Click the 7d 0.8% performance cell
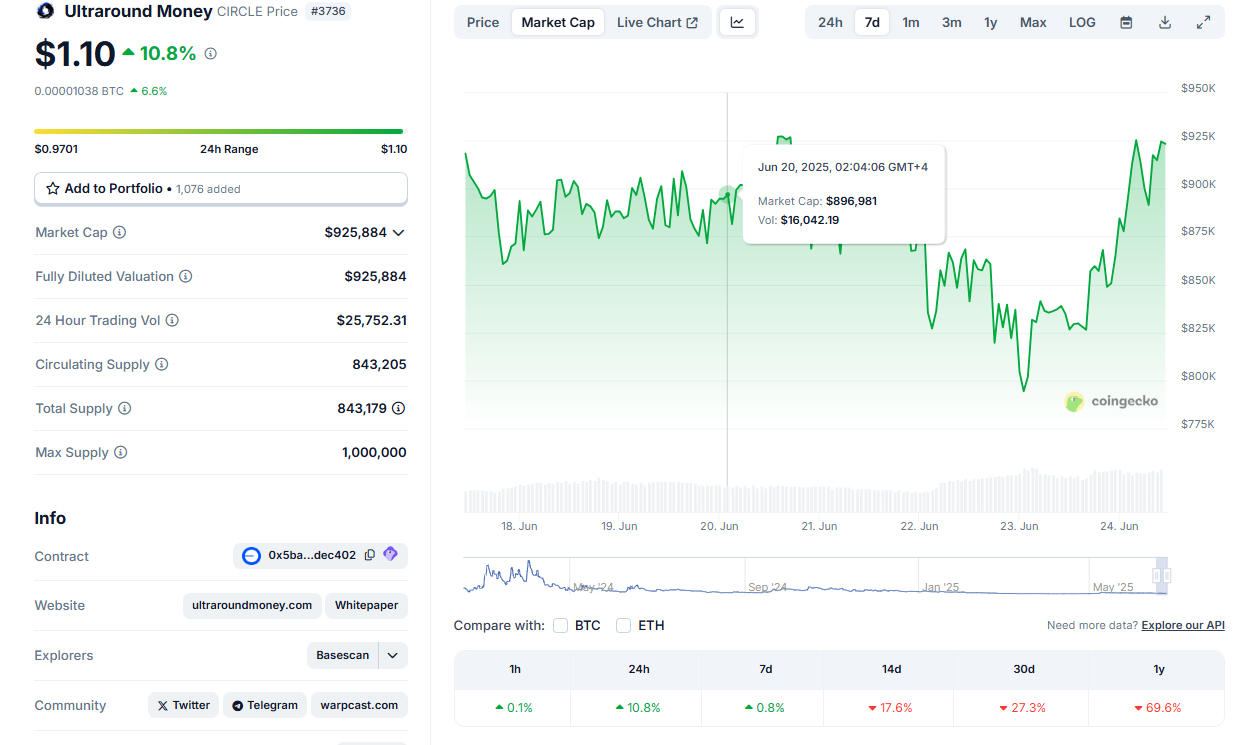 [x=765, y=708]
